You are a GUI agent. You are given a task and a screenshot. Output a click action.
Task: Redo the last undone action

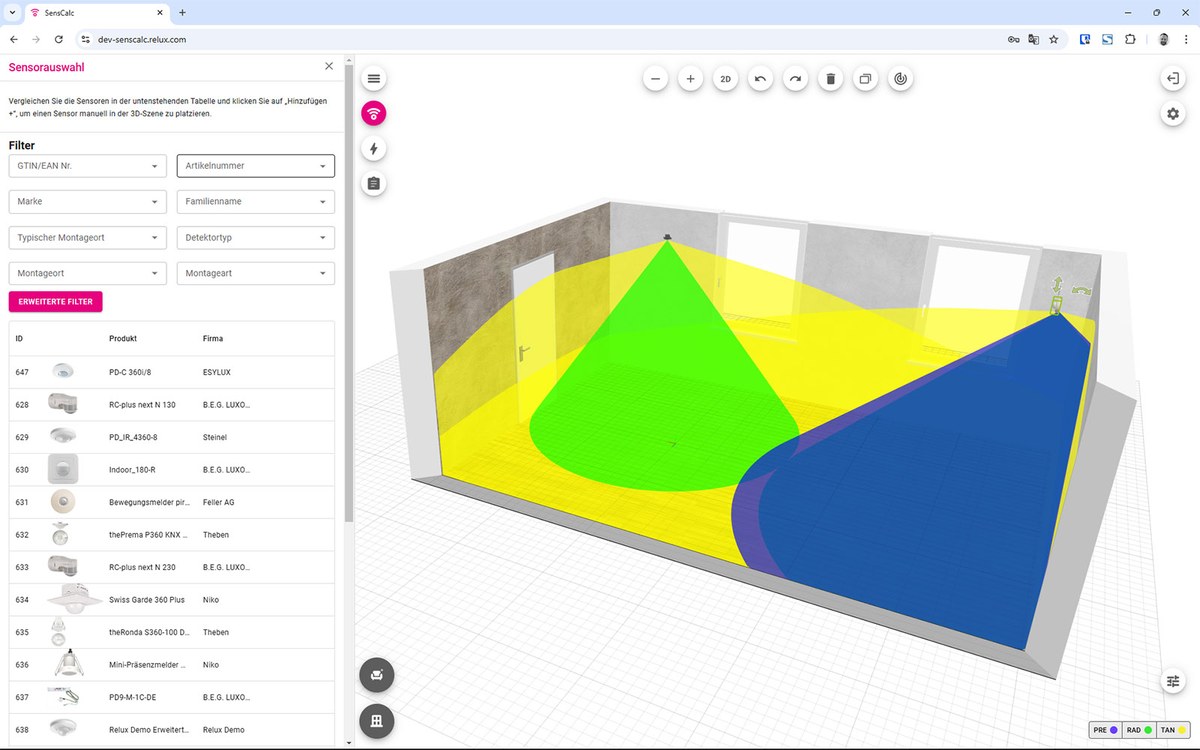(x=795, y=78)
